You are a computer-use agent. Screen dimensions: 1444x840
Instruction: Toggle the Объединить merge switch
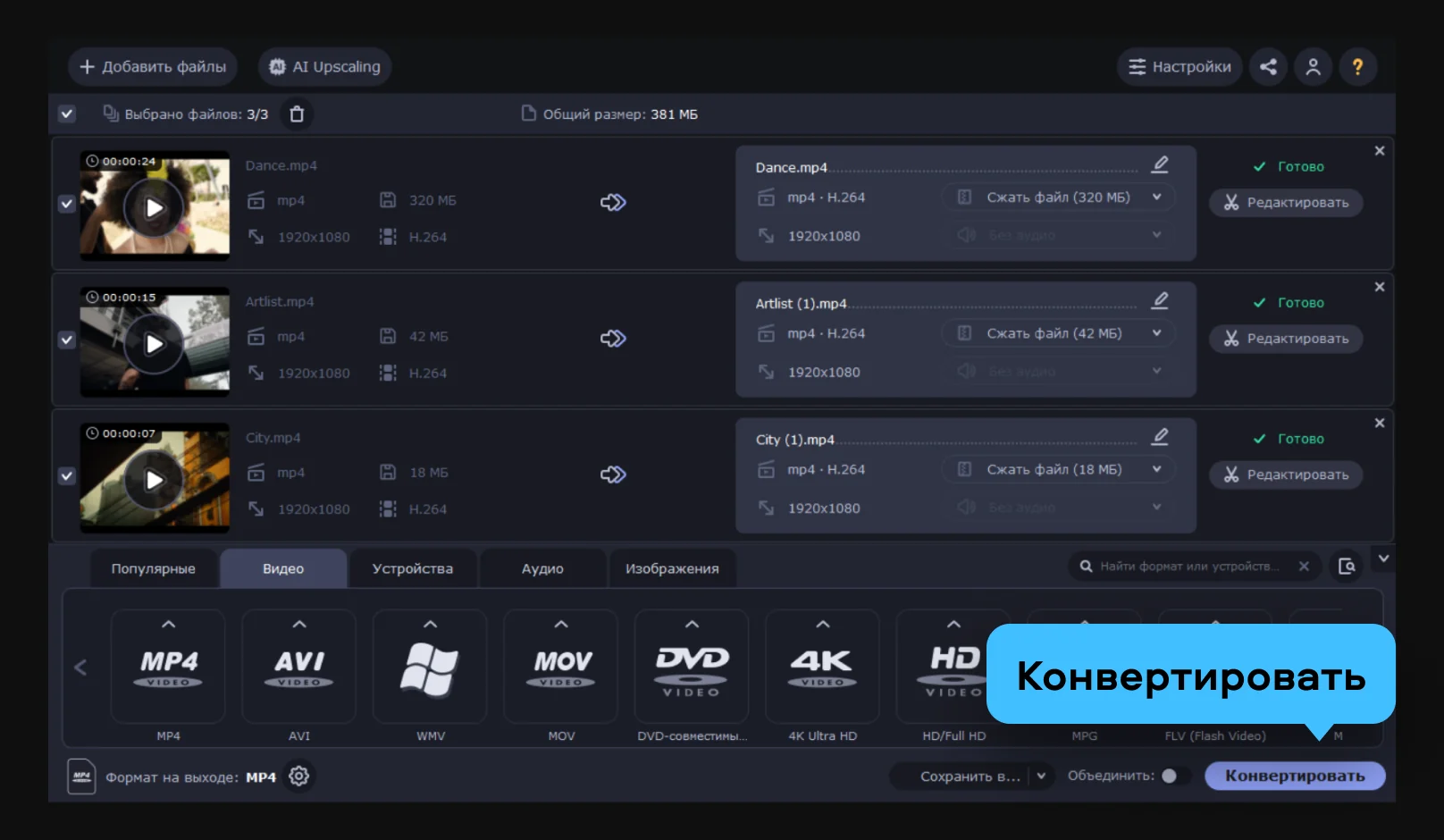(x=1173, y=776)
